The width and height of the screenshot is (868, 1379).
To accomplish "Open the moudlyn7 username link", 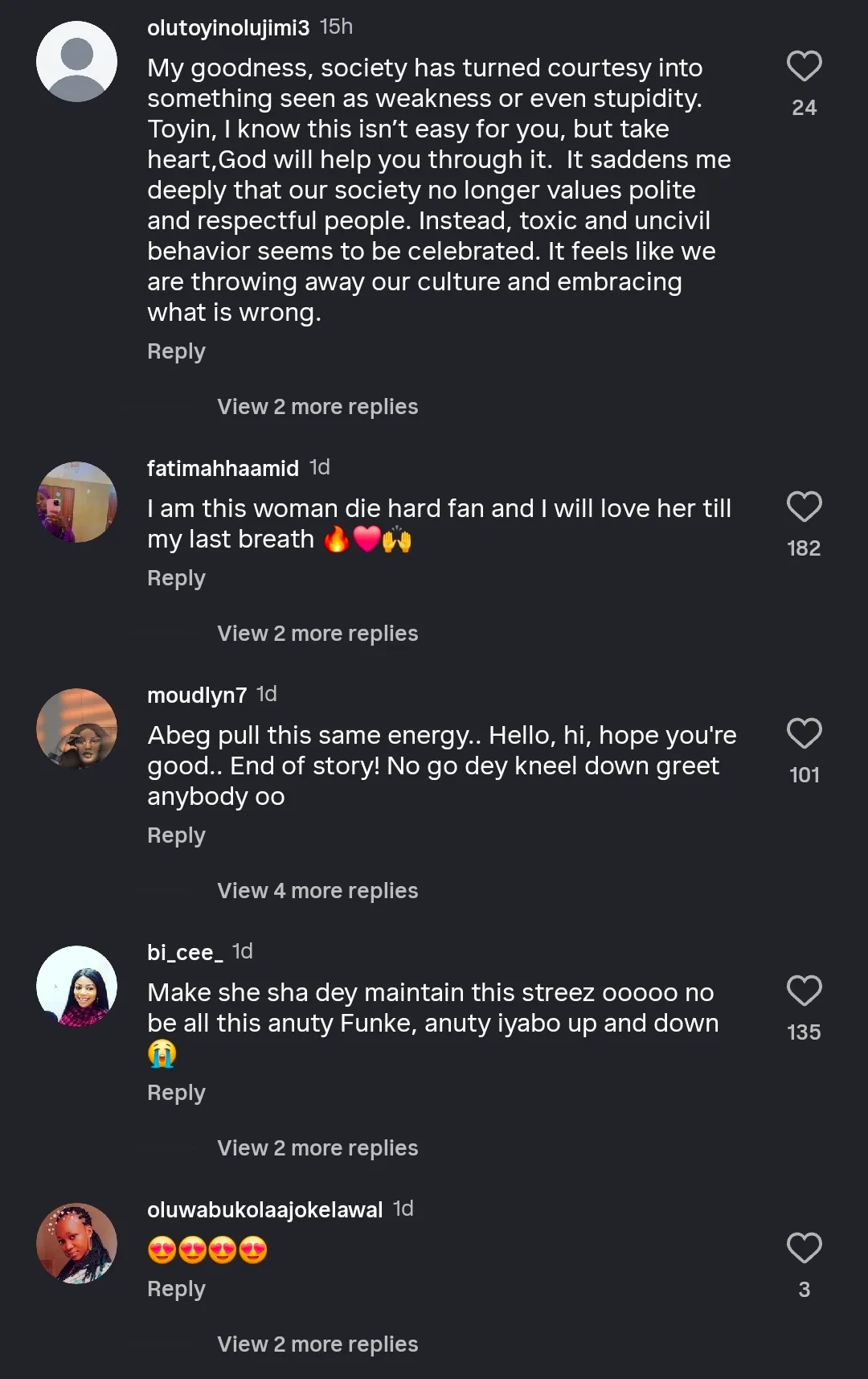I will pyautogui.click(x=197, y=696).
